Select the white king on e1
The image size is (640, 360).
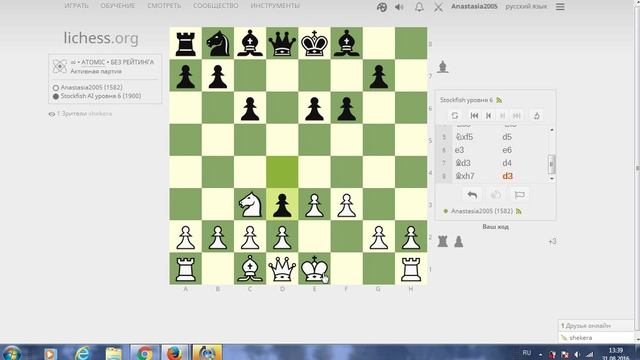[x=314, y=269]
